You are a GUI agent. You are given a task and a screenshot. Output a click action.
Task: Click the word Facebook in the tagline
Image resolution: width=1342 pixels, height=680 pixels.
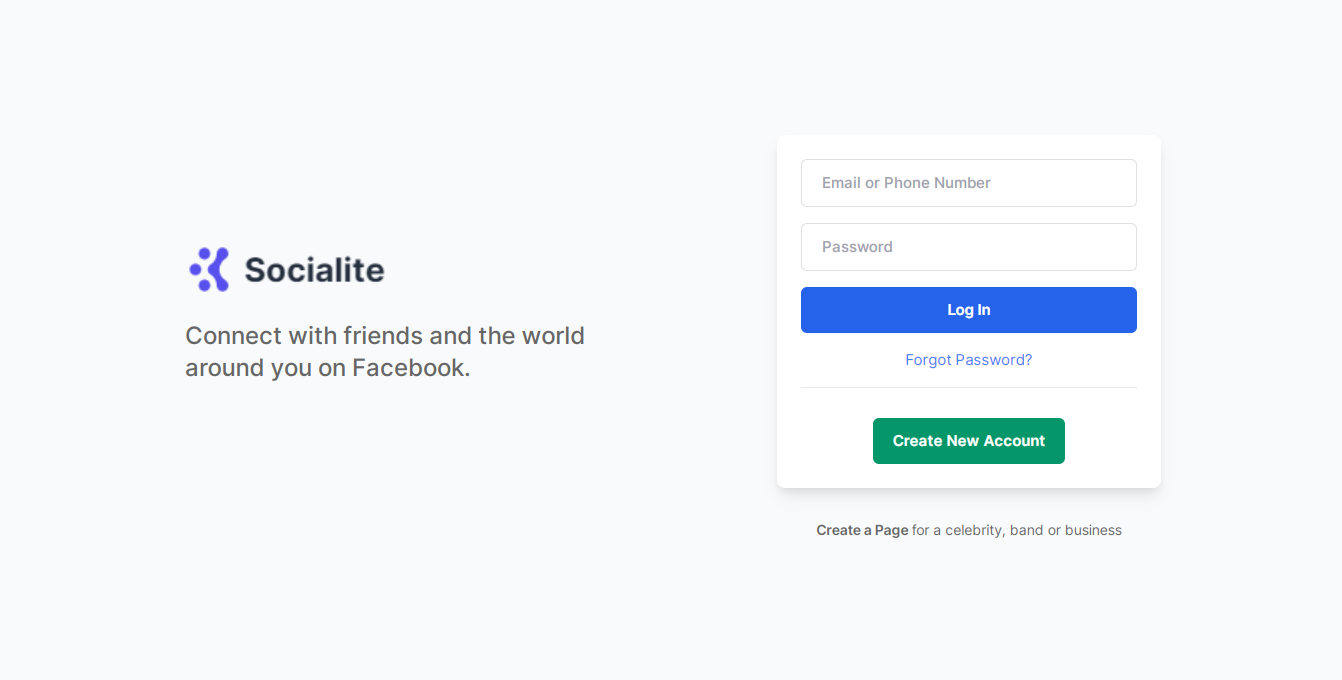coord(409,368)
